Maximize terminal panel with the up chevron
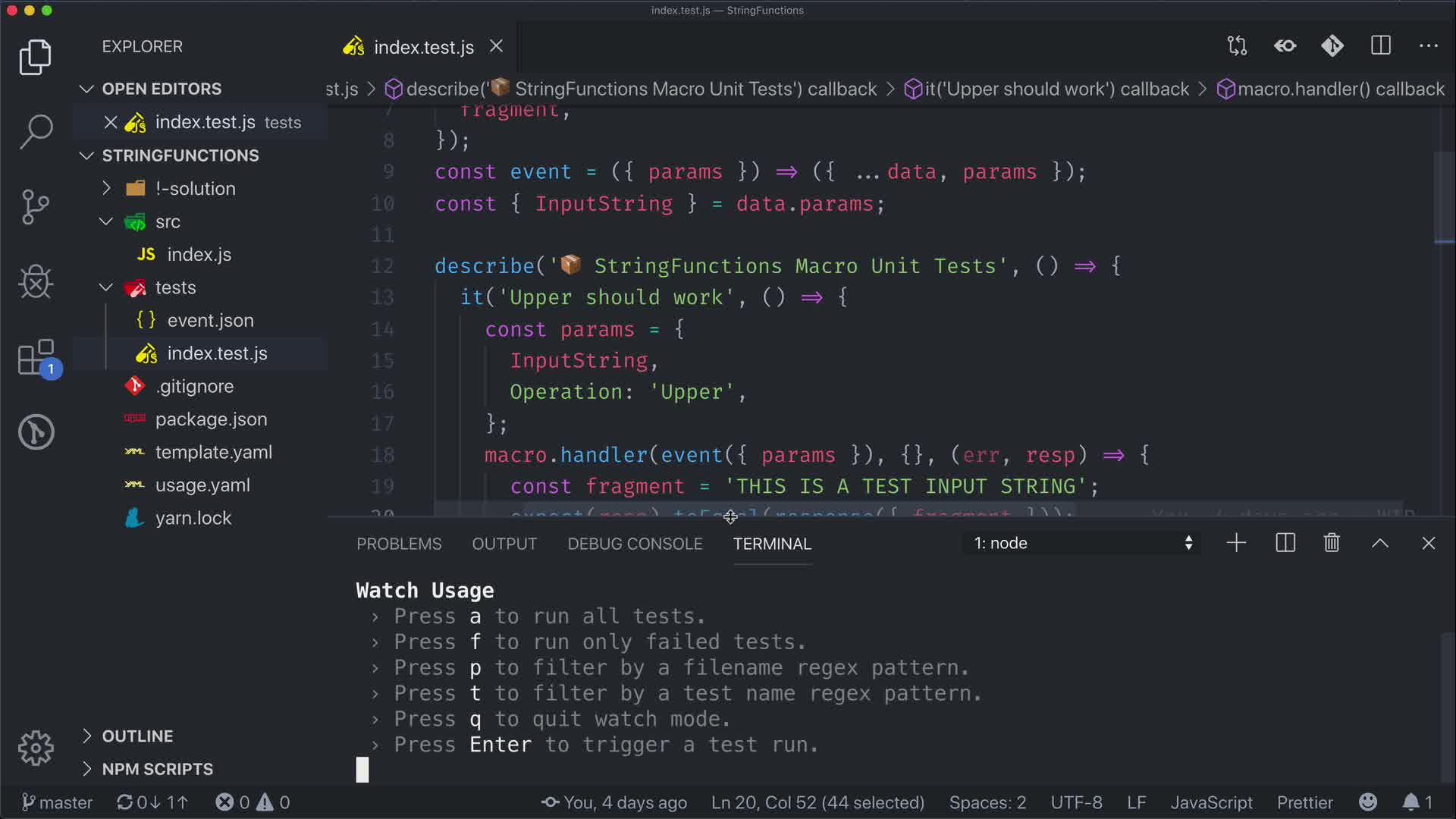This screenshot has width=1456, height=819. 1380,543
